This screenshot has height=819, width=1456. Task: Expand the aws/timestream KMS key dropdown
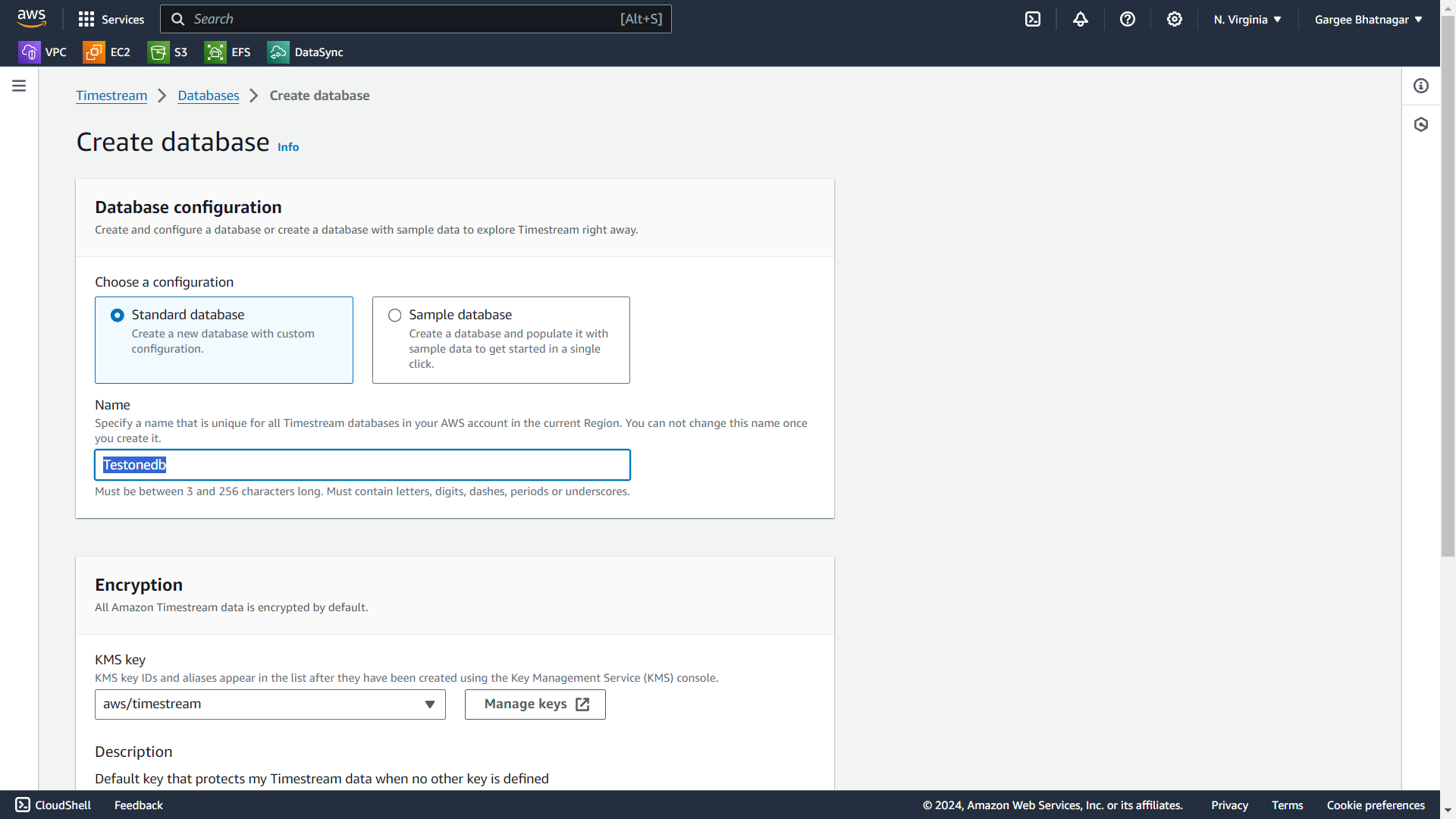pyautogui.click(x=270, y=704)
